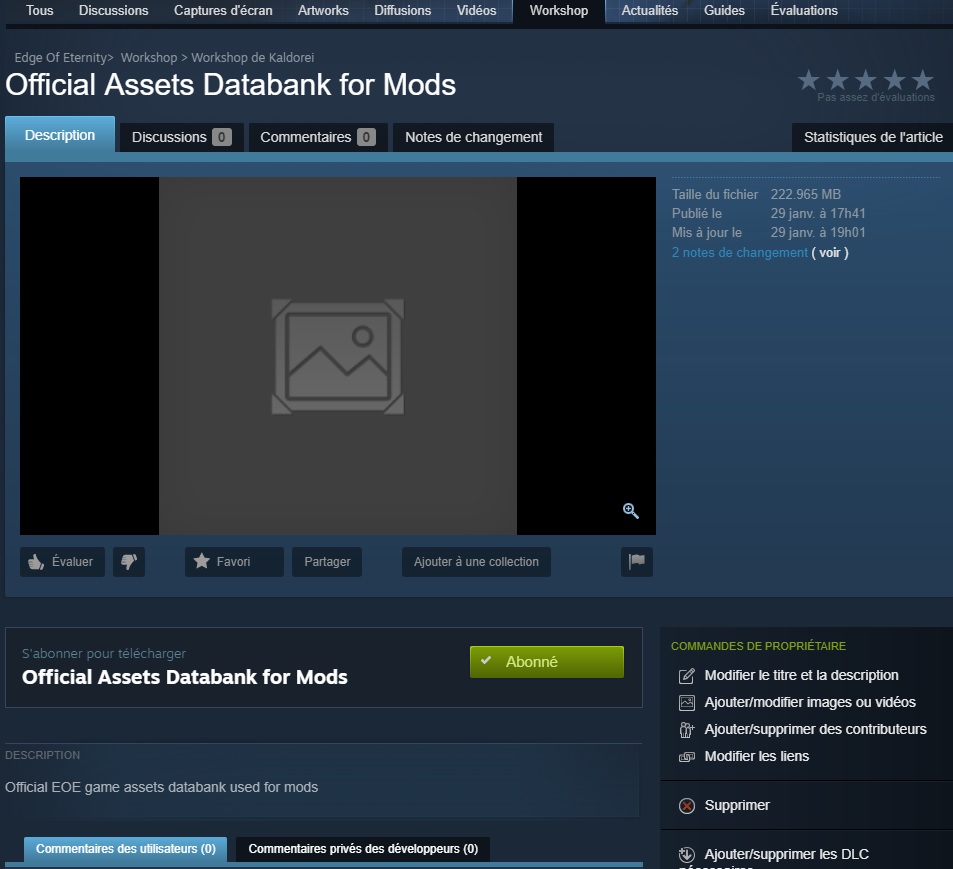Click the voir link for change notes
Viewport: 953px width, 869px height.
(830, 253)
